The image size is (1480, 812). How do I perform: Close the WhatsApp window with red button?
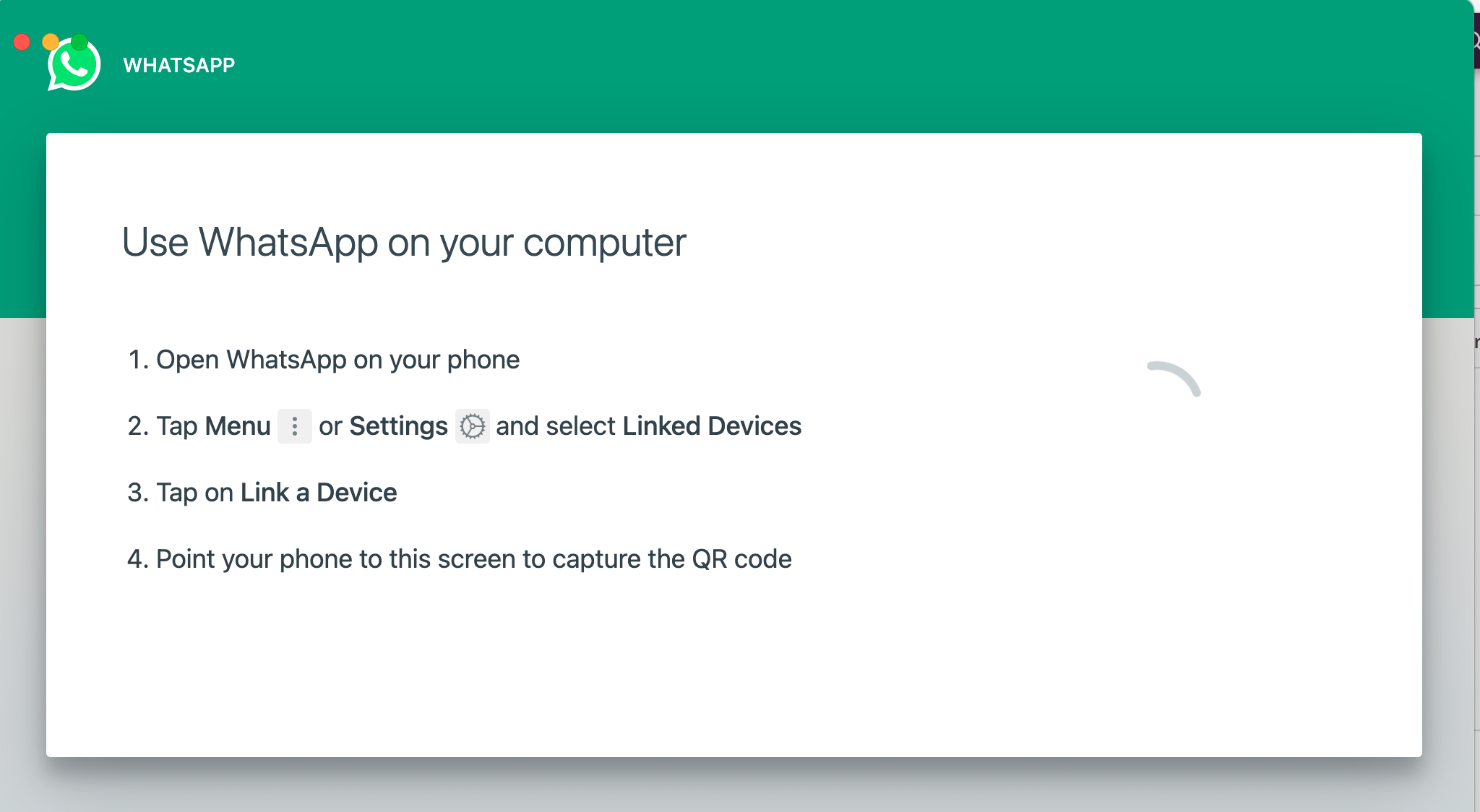point(22,42)
